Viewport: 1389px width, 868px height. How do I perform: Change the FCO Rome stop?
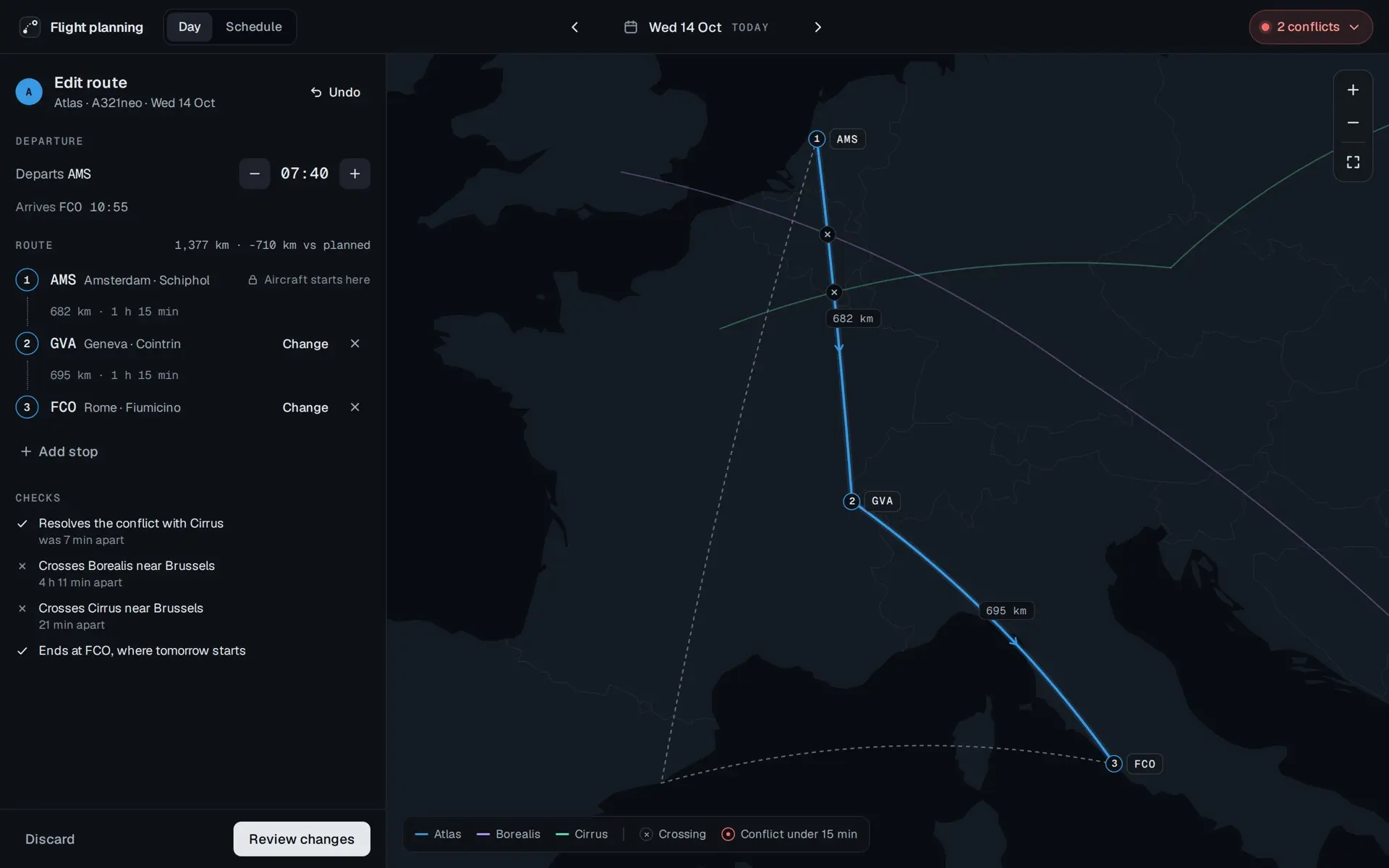(305, 407)
